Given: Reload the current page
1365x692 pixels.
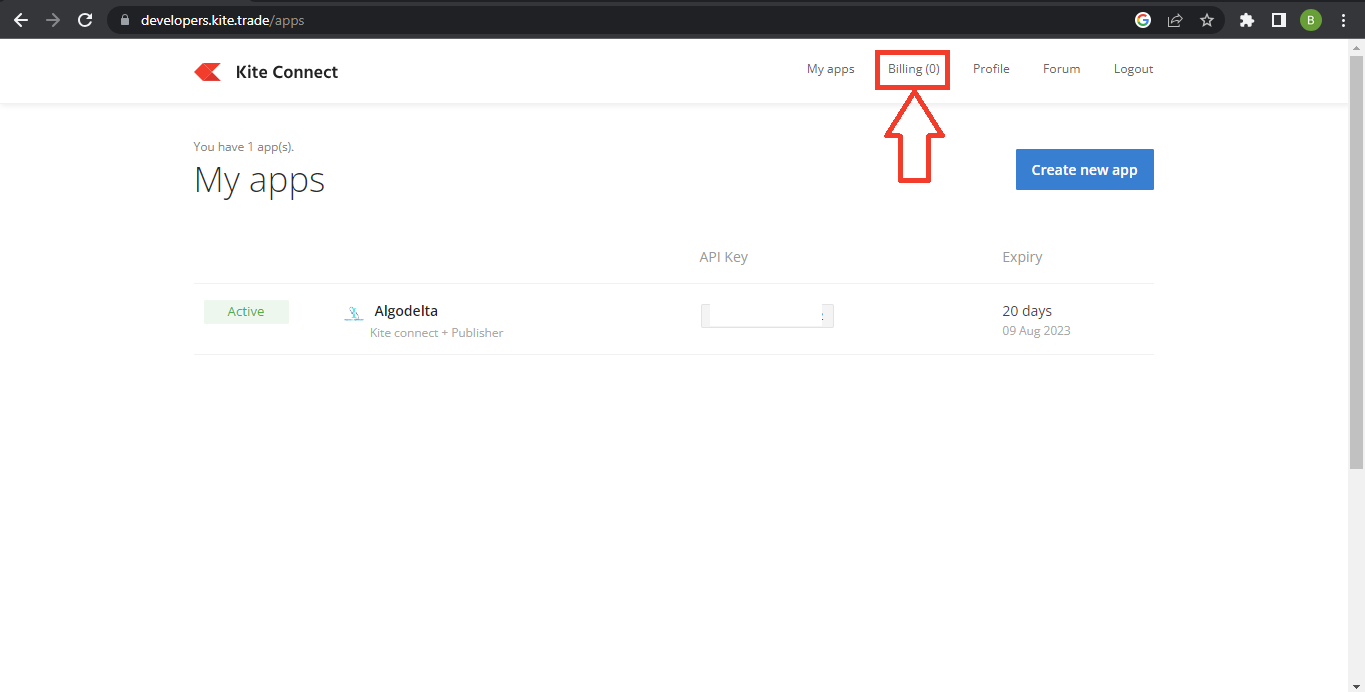Looking at the screenshot, I should pos(84,19).
